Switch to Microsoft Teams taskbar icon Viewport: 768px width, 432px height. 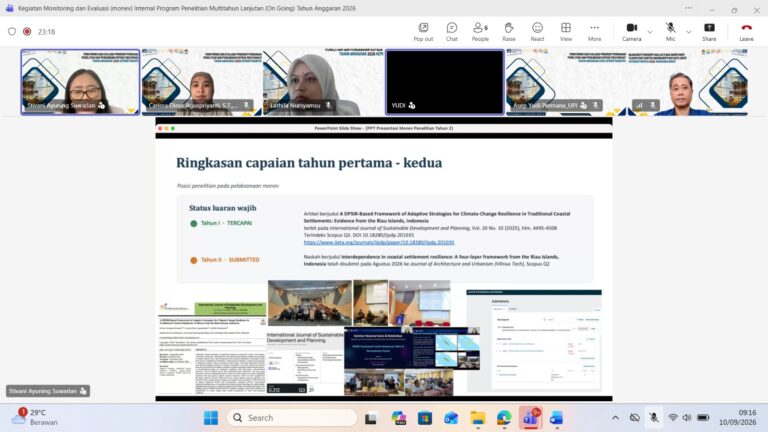click(530, 418)
